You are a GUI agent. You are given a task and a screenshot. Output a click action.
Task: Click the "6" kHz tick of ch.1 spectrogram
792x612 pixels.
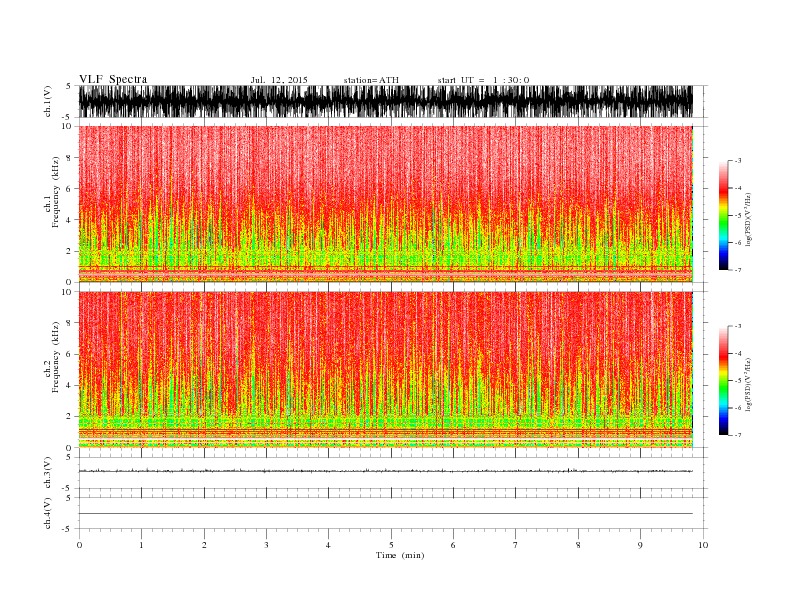70,189
